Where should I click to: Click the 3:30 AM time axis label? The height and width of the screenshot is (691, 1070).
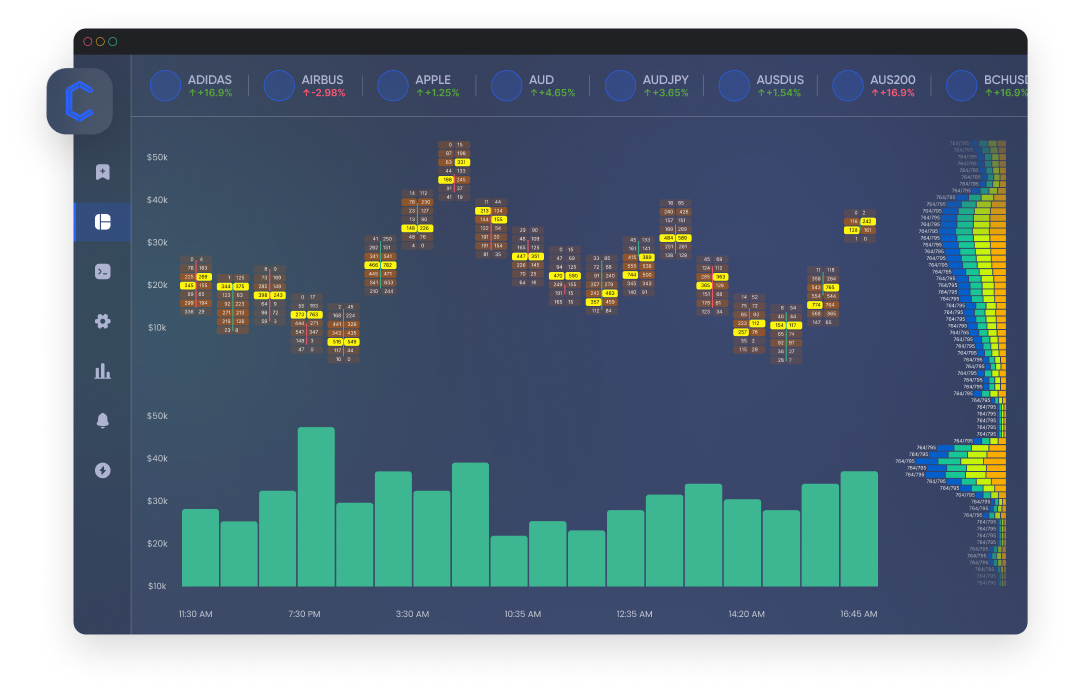coord(412,614)
